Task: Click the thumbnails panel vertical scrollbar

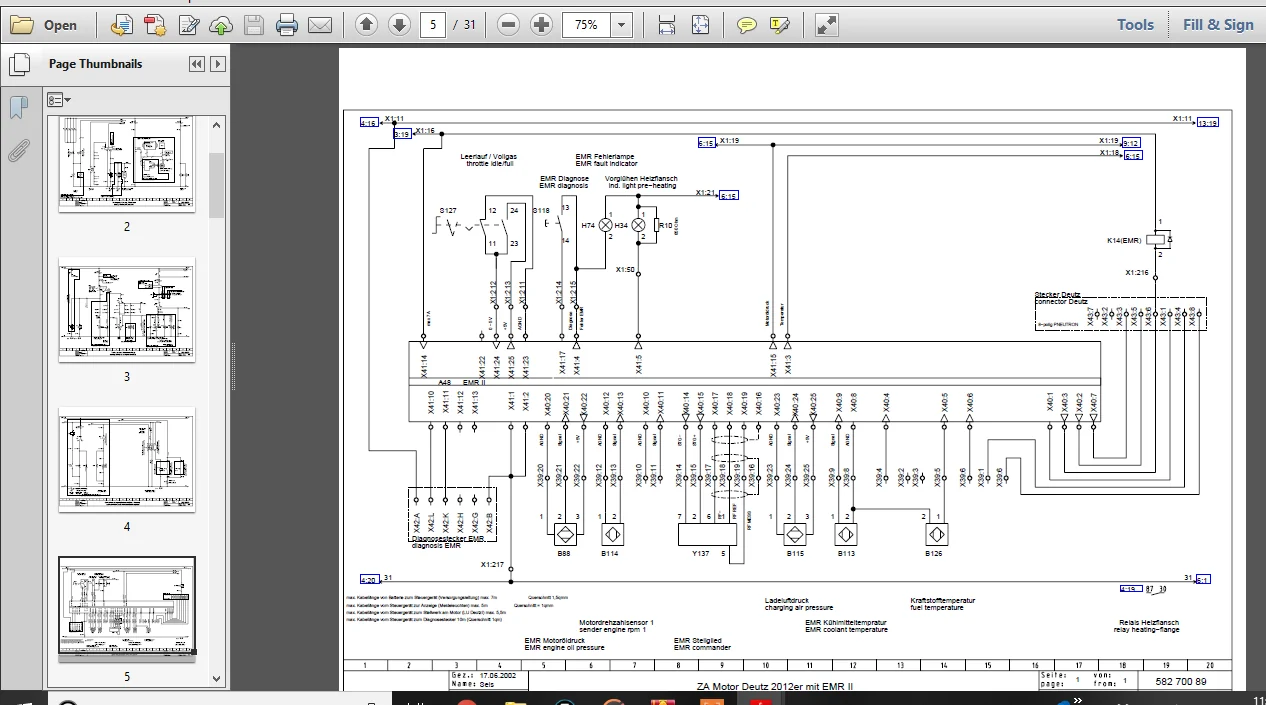Action: (x=217, y=185)
